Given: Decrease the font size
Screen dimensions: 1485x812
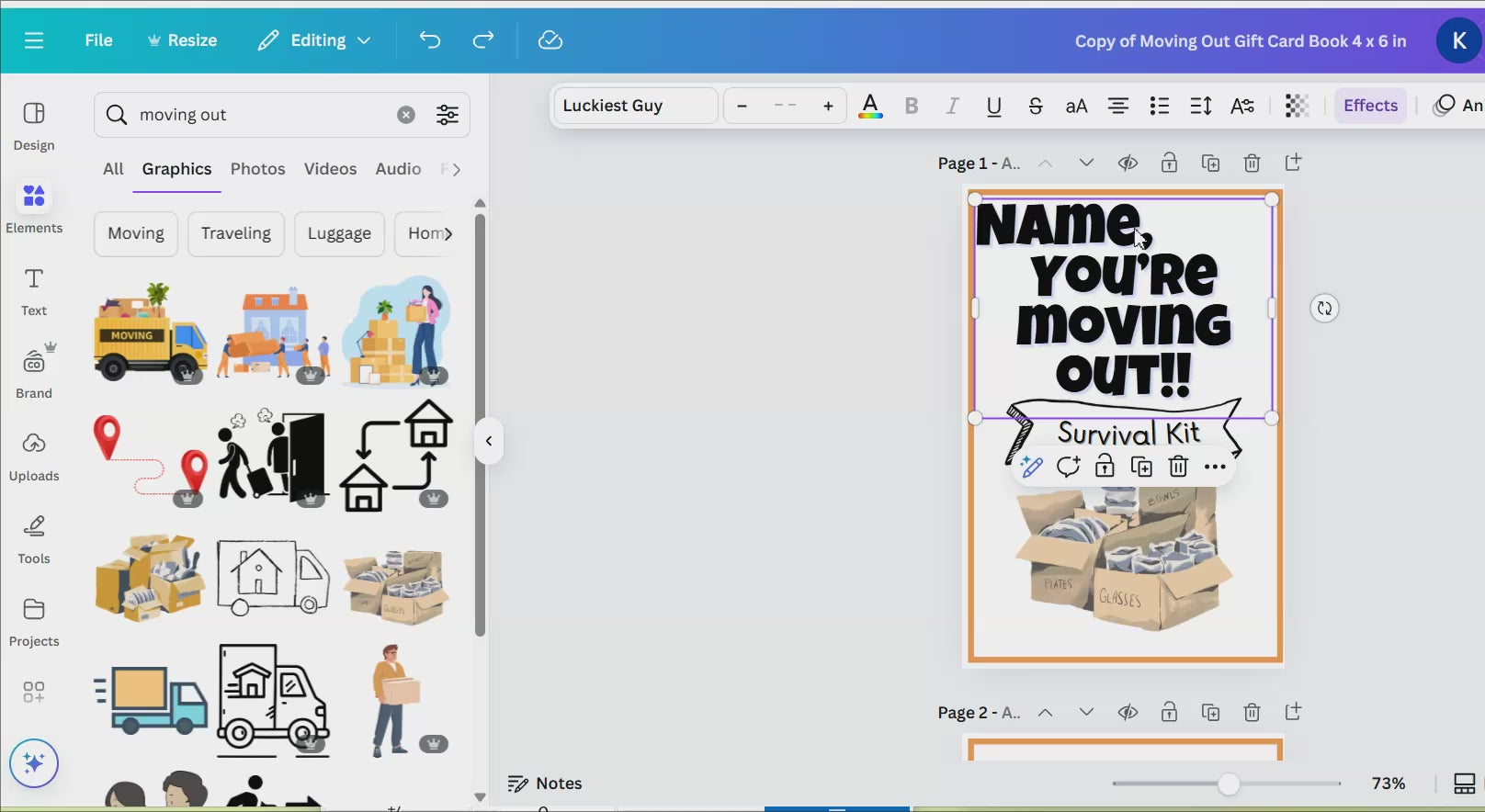Looking at the screenshot, I should 742,107.
